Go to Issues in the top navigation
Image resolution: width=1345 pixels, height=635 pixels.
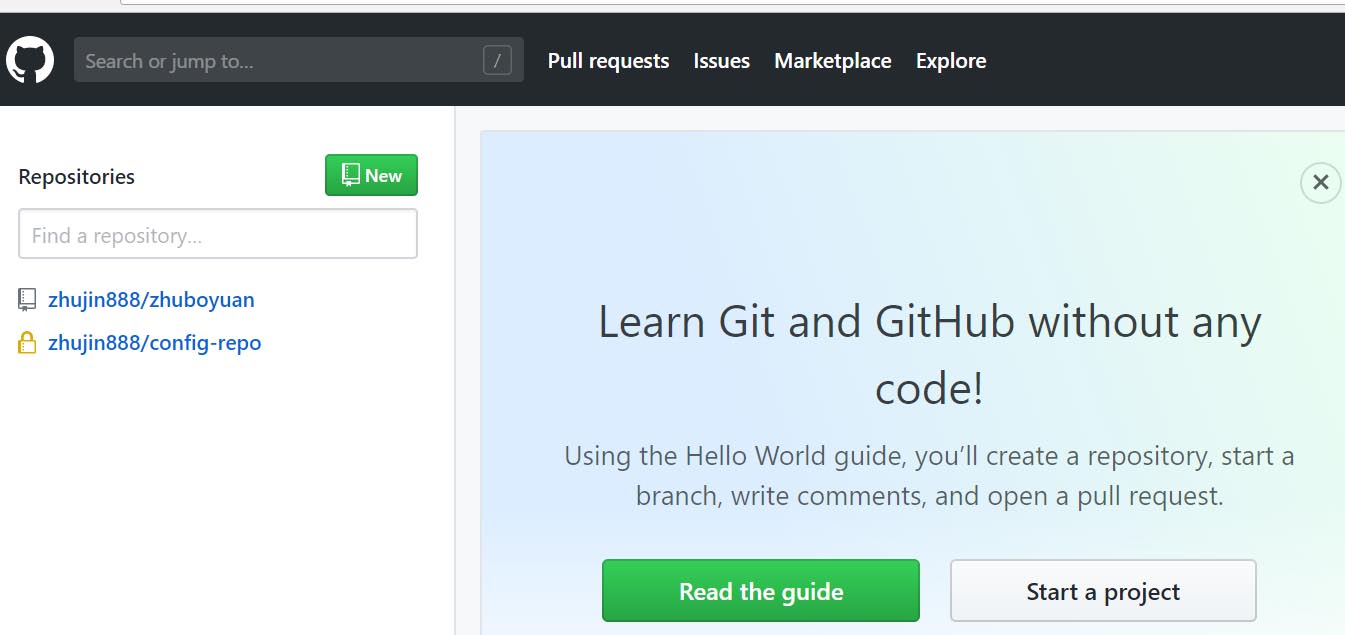click(722, 61)
